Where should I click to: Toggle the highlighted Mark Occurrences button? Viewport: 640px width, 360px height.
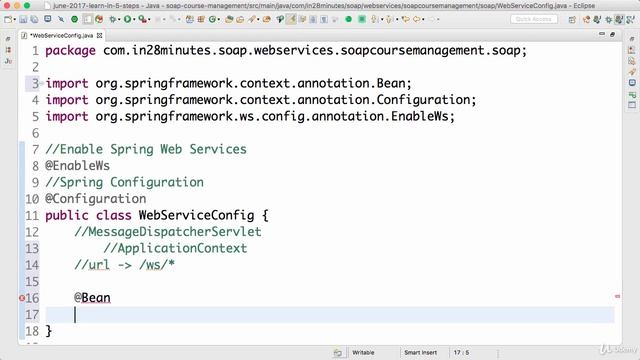291,19
